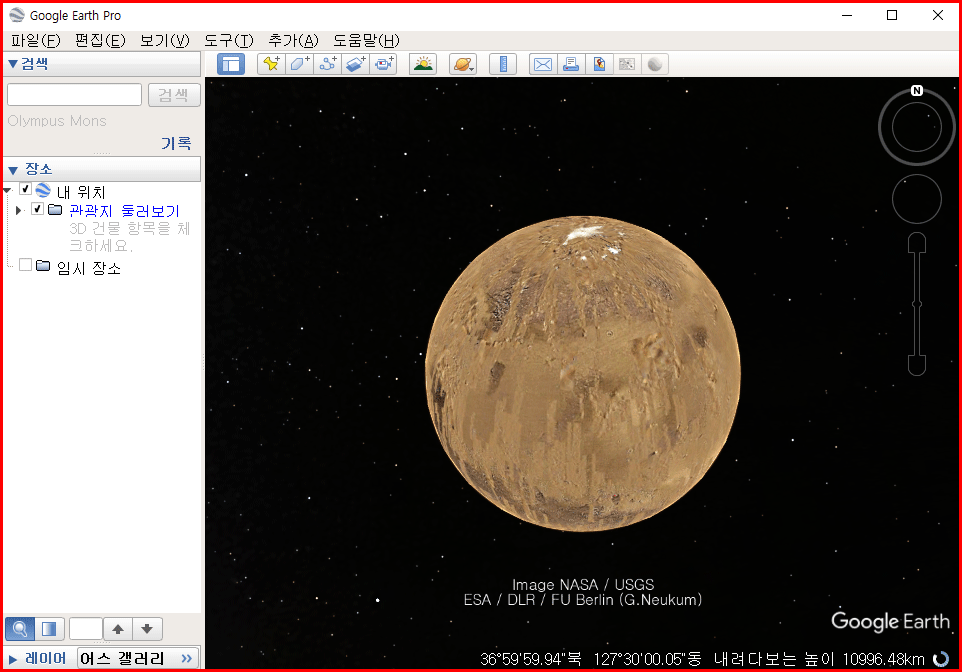Viewport: 962px width, 672px height.
Task: Click the grey sphere toolbar icon
Action: [x=655, y=64]
